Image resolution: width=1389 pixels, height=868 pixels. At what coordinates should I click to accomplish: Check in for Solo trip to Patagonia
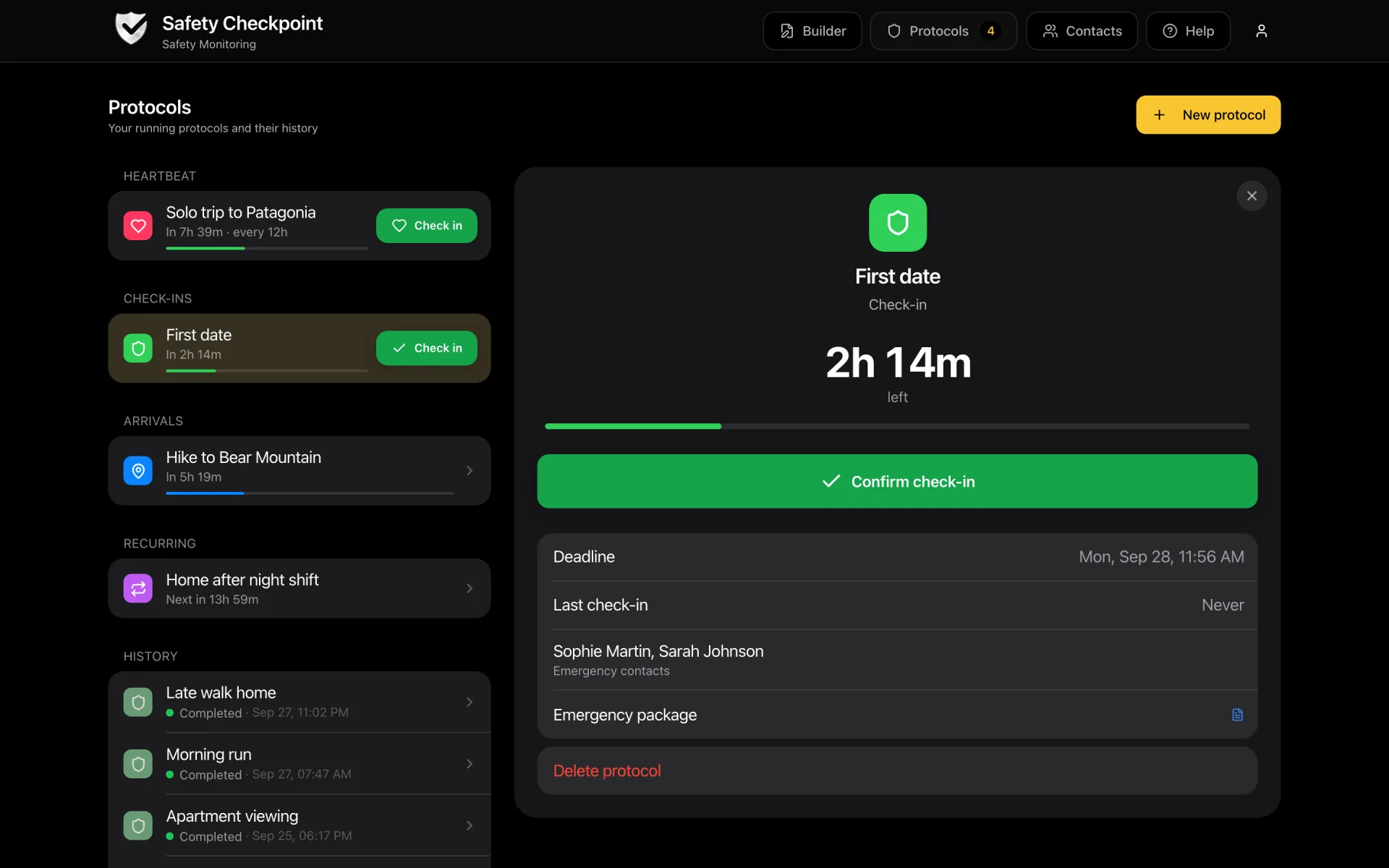tap(426, 226)
